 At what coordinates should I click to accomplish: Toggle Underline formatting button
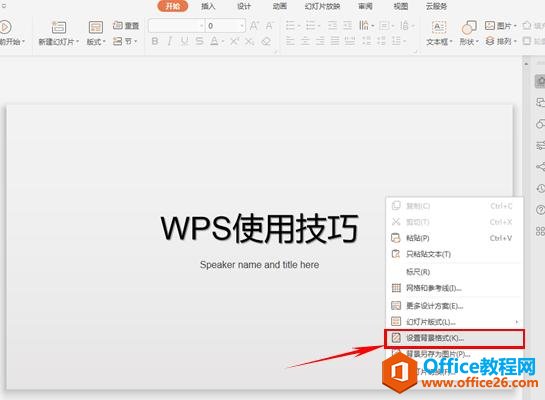coord(184,41)
